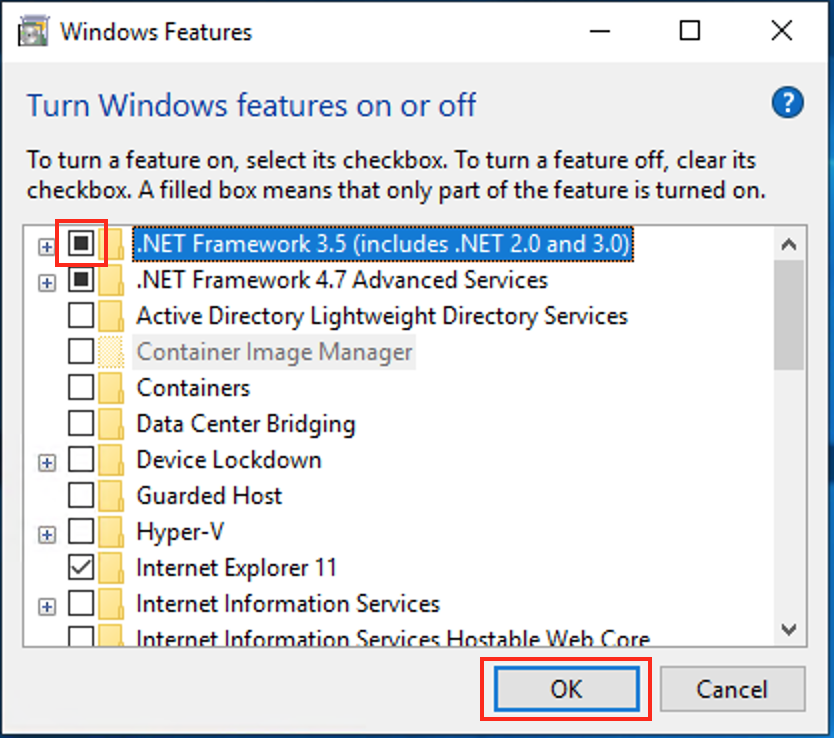The height and width of the screenshot is (738, 834).
Task: Enable the Containers feature checkbox
Action: coord(80,388)
